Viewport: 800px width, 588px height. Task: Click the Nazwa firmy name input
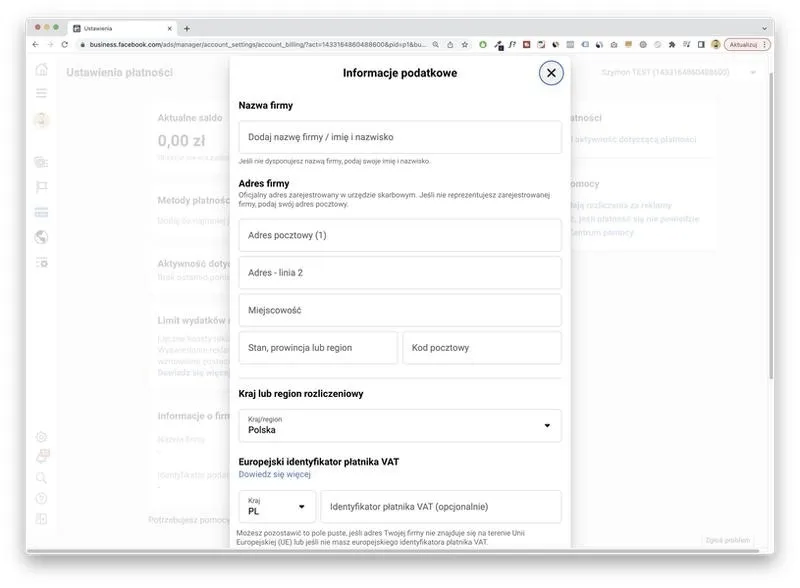399,137
